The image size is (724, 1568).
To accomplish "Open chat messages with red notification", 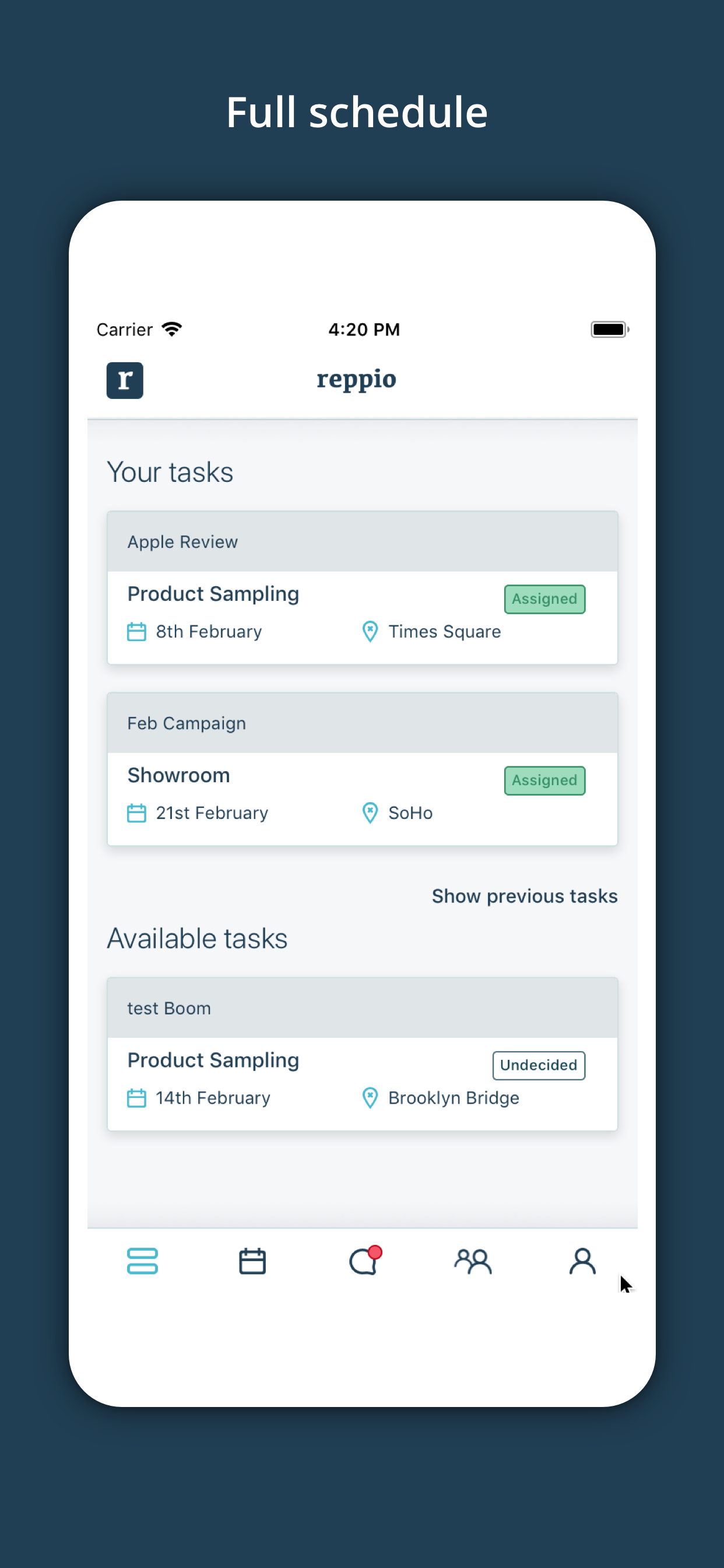I will tap(364, 1261).
